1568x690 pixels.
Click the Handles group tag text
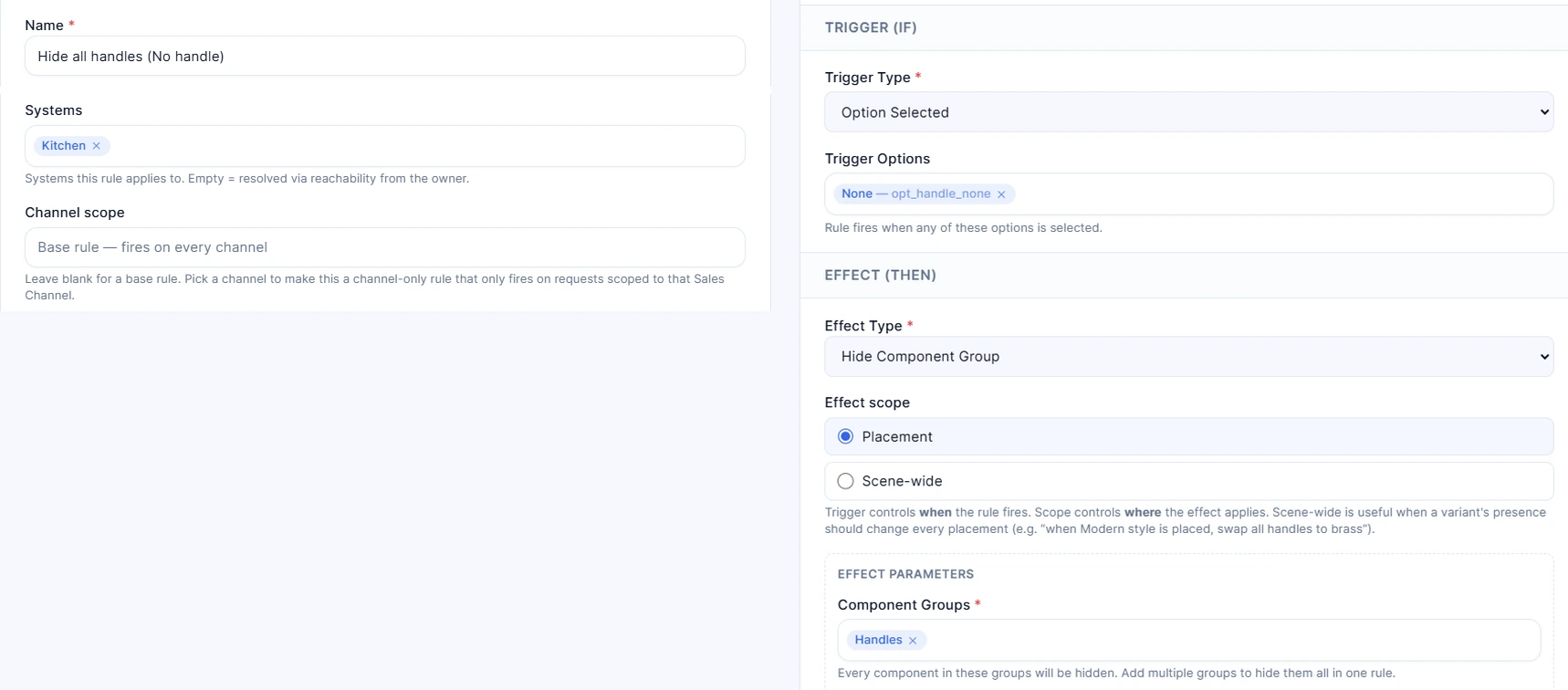(x=878, y=640)
